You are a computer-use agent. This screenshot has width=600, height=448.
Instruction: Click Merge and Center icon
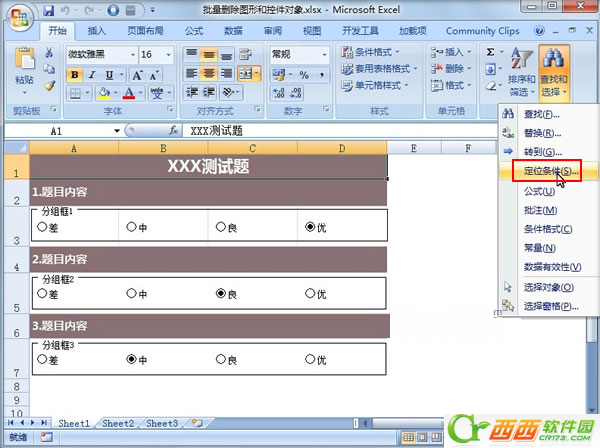[x=245, y=73]
